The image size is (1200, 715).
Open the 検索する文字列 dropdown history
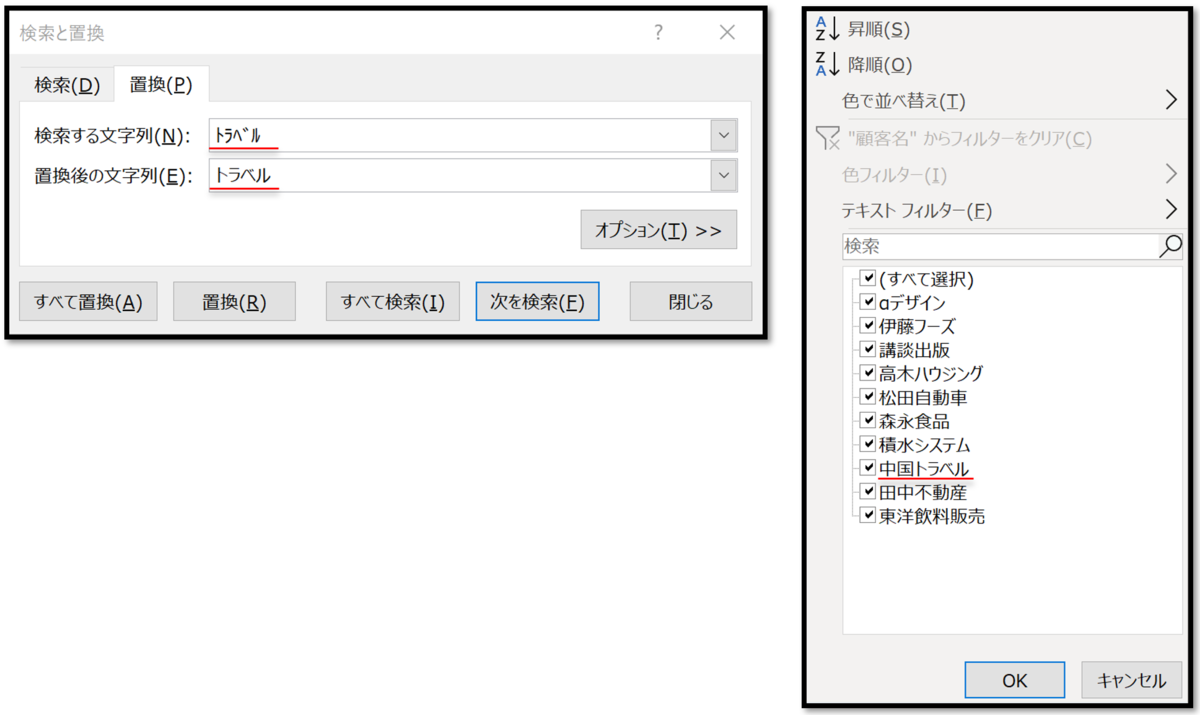click(724, 135)
